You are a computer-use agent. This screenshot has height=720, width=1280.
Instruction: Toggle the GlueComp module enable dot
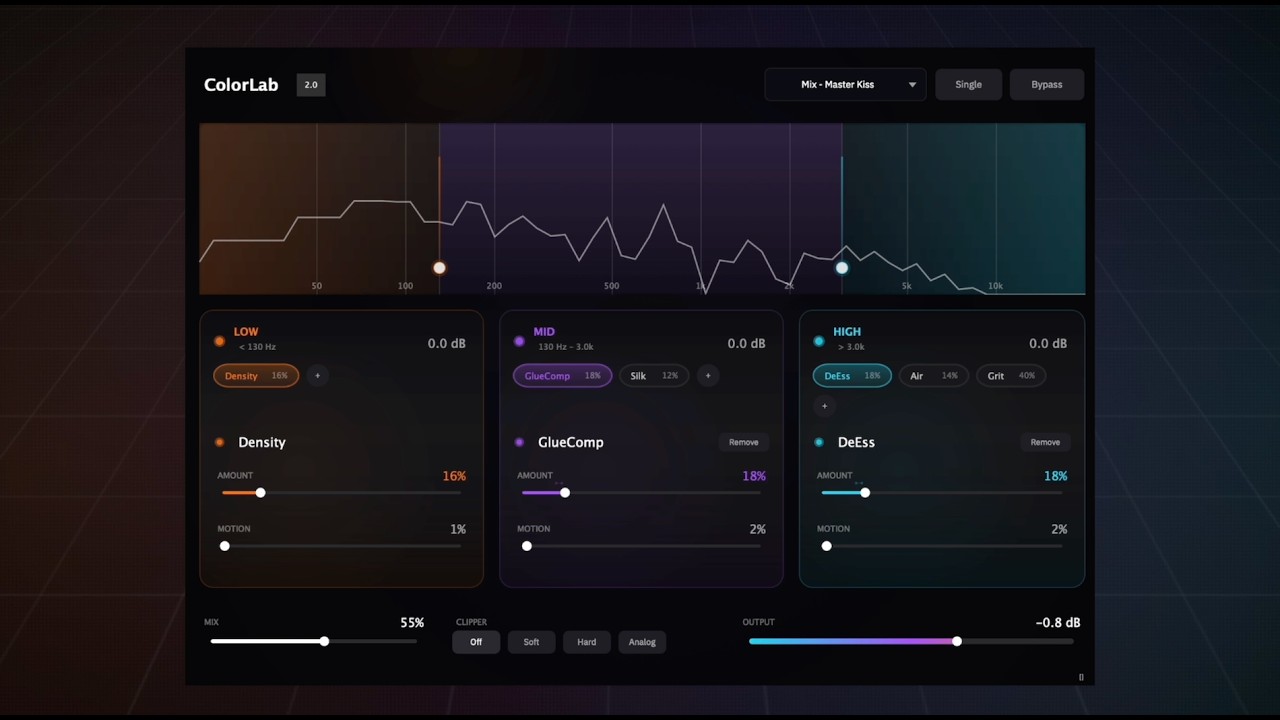click(x=519, y=442)
